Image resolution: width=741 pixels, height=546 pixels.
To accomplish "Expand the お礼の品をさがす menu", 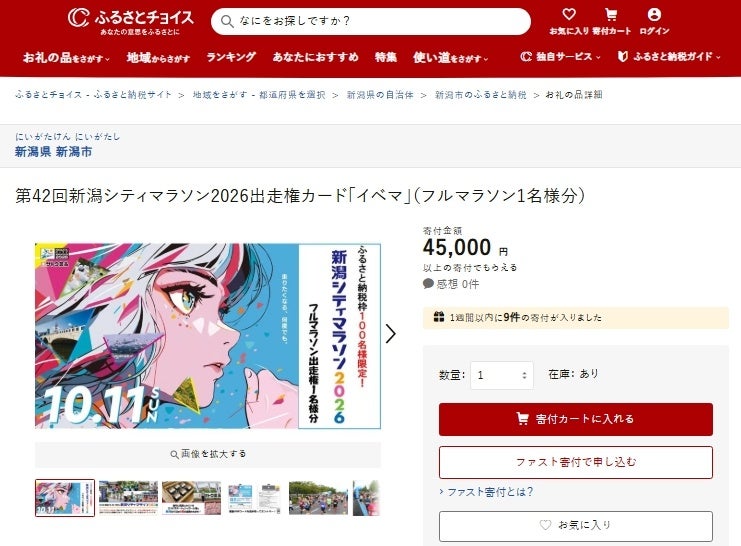I will (x=67, y=58).
